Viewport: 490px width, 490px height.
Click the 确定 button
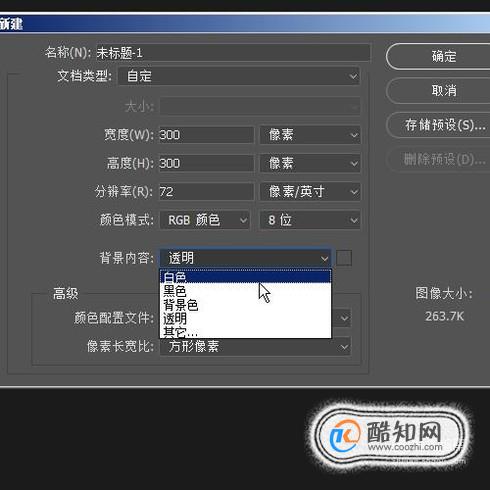438,56
